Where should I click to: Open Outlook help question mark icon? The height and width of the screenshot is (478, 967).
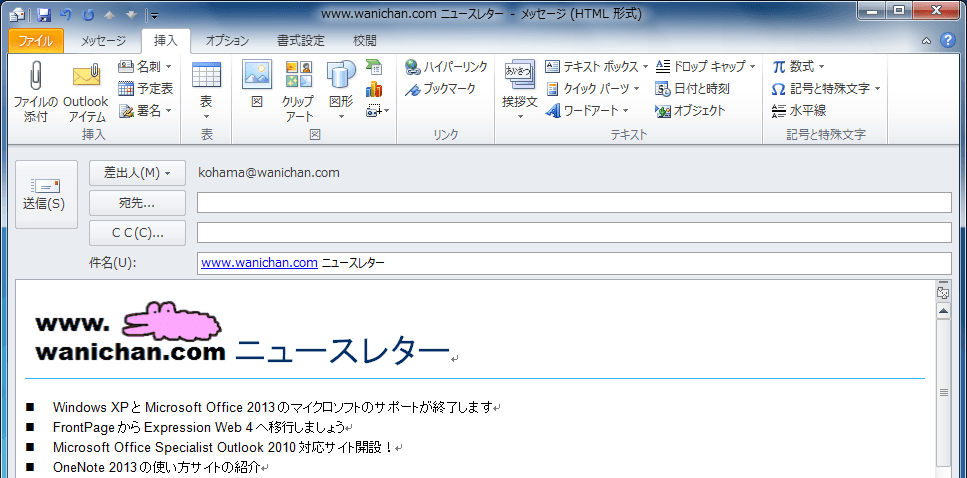947,41
